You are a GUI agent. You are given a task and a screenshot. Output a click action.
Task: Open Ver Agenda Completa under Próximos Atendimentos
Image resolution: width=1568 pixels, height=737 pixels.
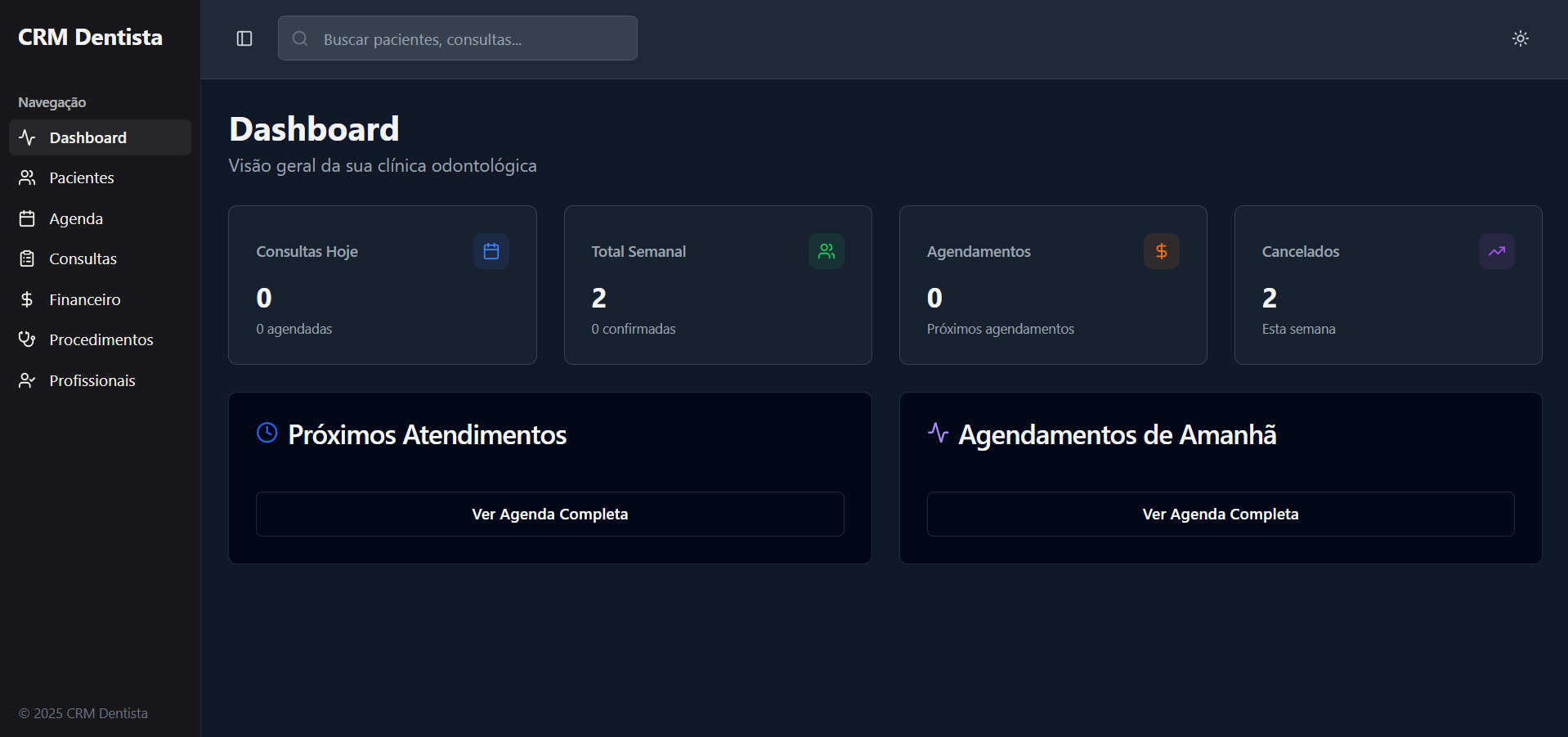[549, 514]
